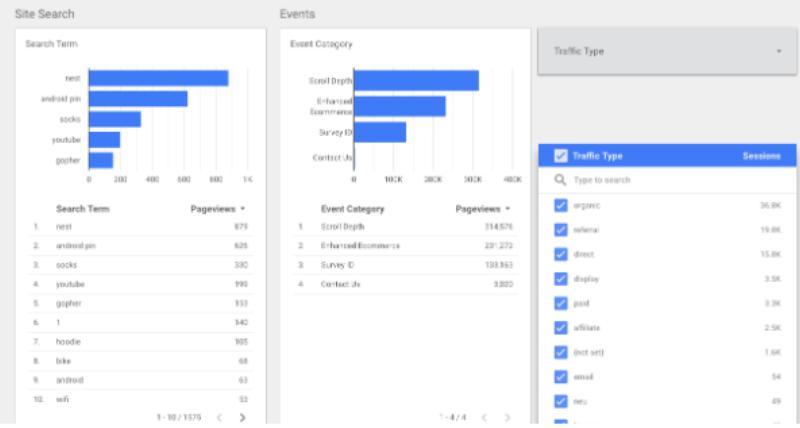Click the socks bar in Search Term chart
Image resolution: width=800 pixels, height=428 pixels.
[x=115, y=119]
